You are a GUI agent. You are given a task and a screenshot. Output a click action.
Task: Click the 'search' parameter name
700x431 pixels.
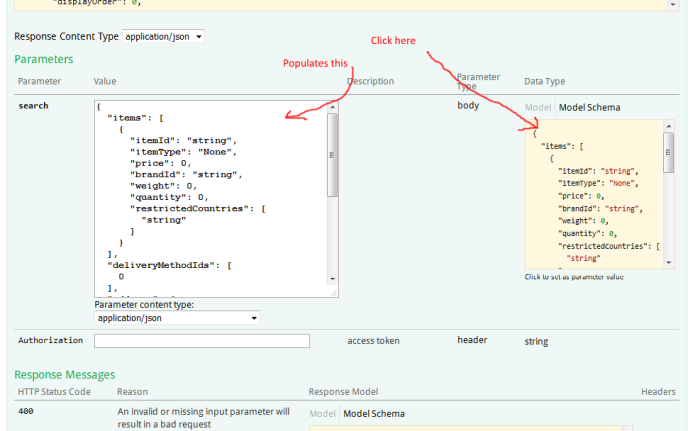click(x=33, y=106)
